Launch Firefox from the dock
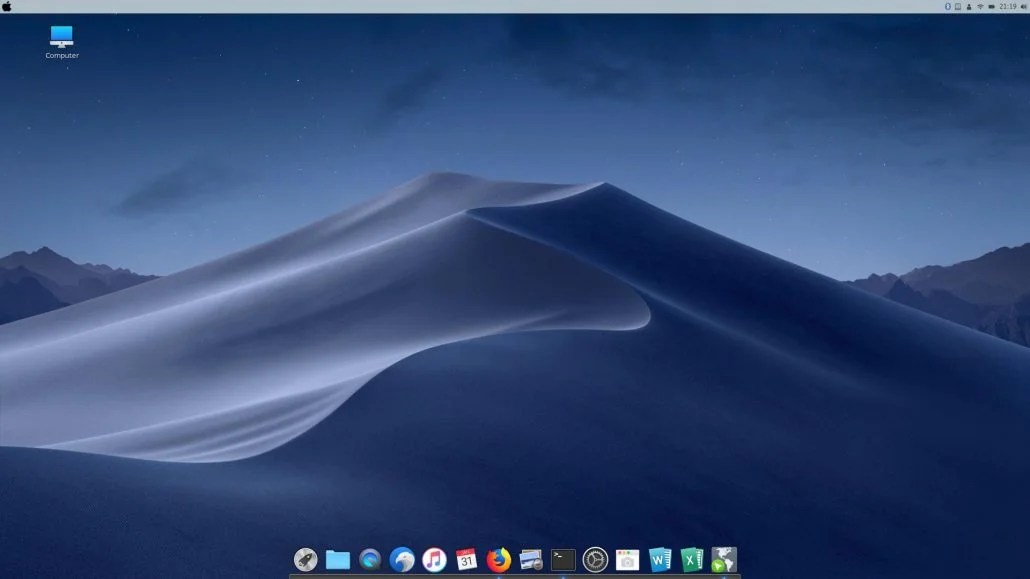 point(499,559)
